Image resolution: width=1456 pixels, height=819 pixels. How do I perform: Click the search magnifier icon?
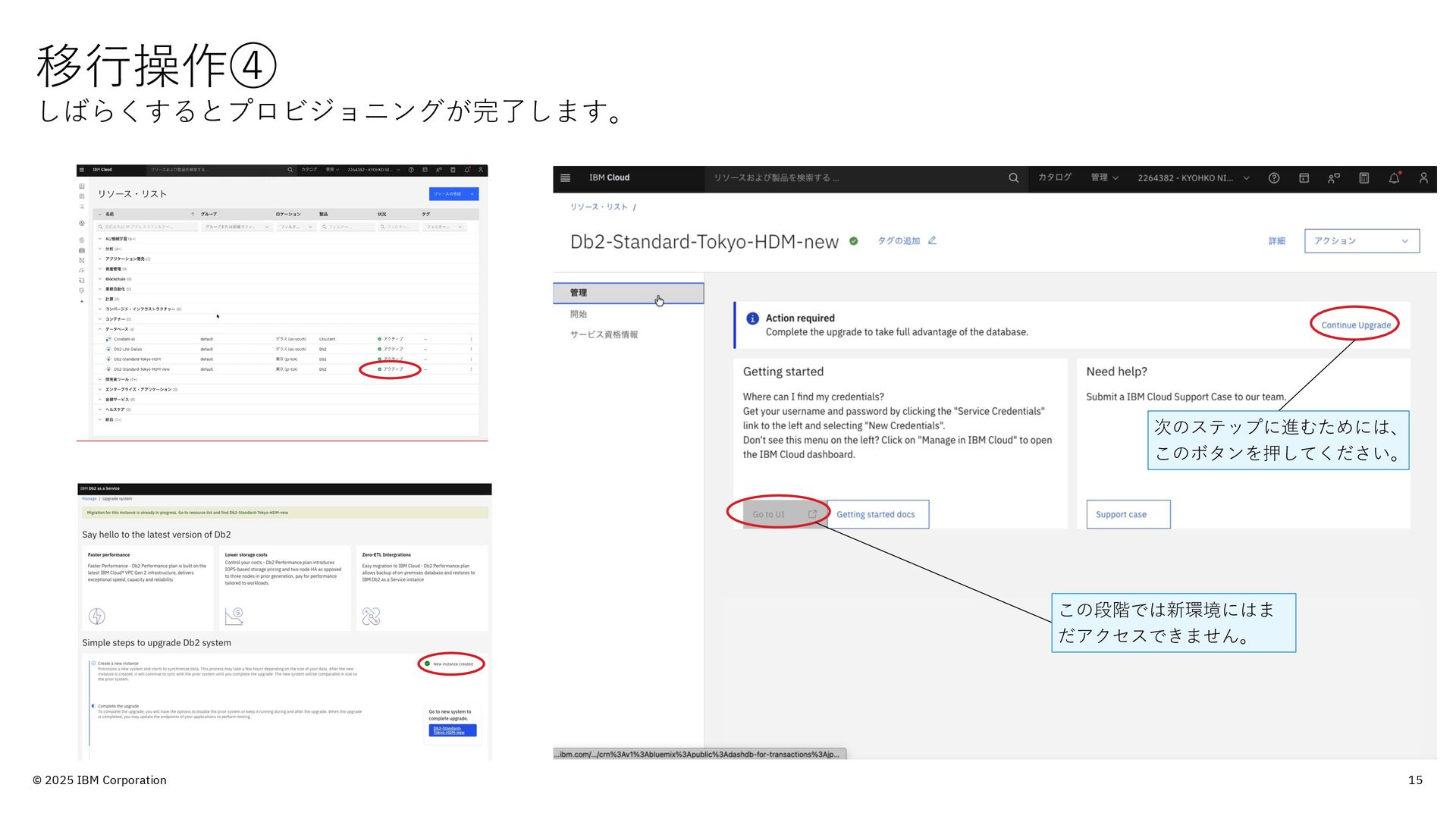coord(1013,178)
